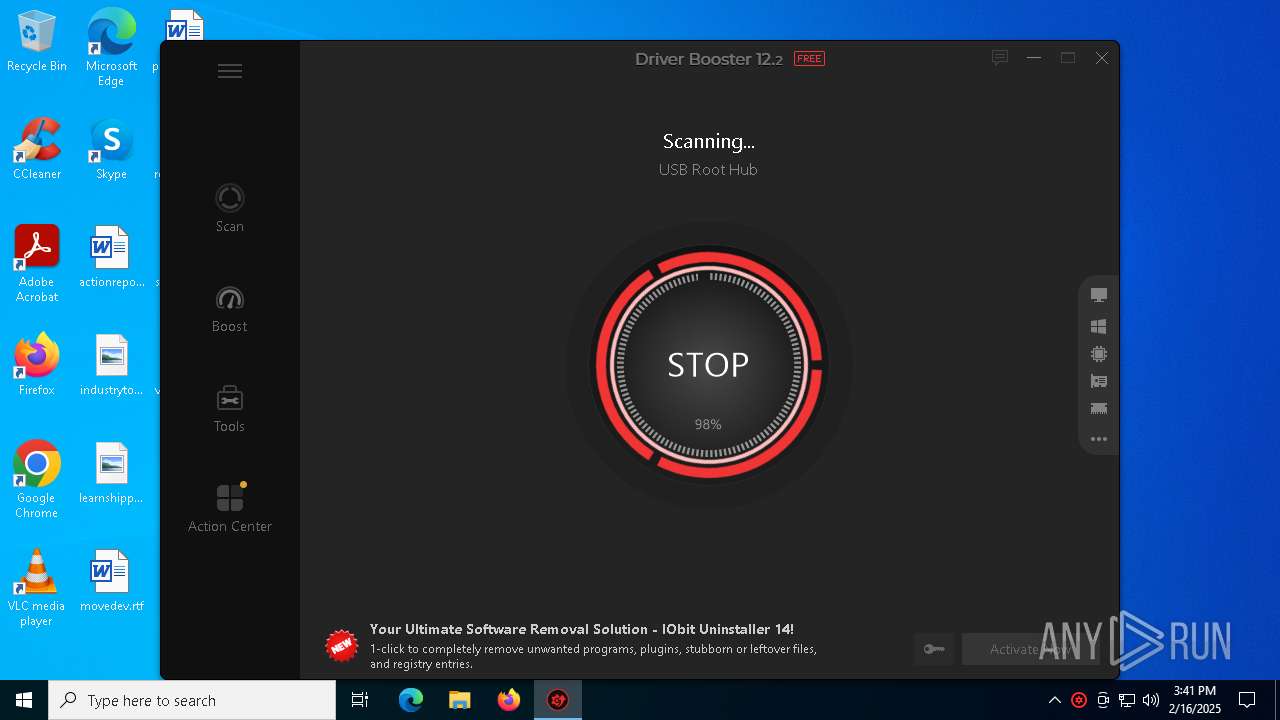Click the license key icon
Screen dimensions: 1280x720
pyautogui.click(x=934, y=649)
